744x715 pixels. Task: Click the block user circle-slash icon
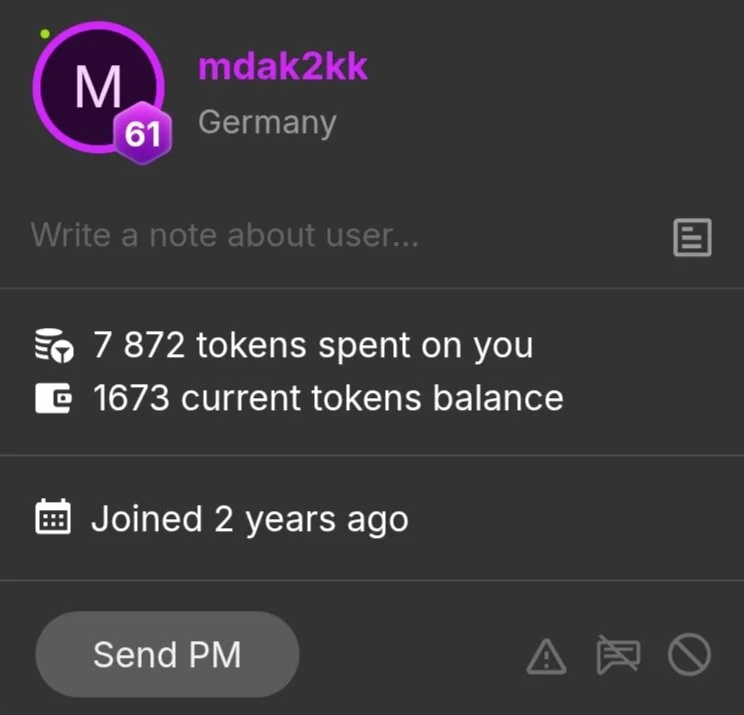coord(689,656)
